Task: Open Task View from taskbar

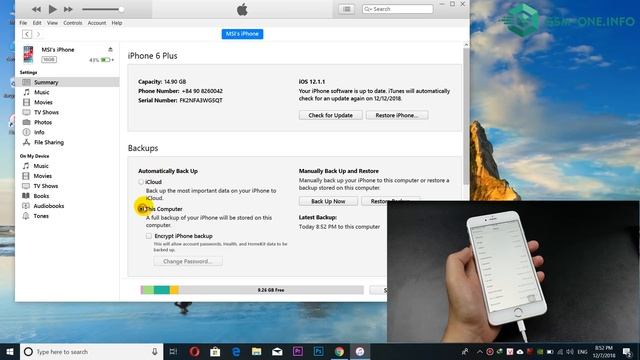Action: click(x=173, y=351)
